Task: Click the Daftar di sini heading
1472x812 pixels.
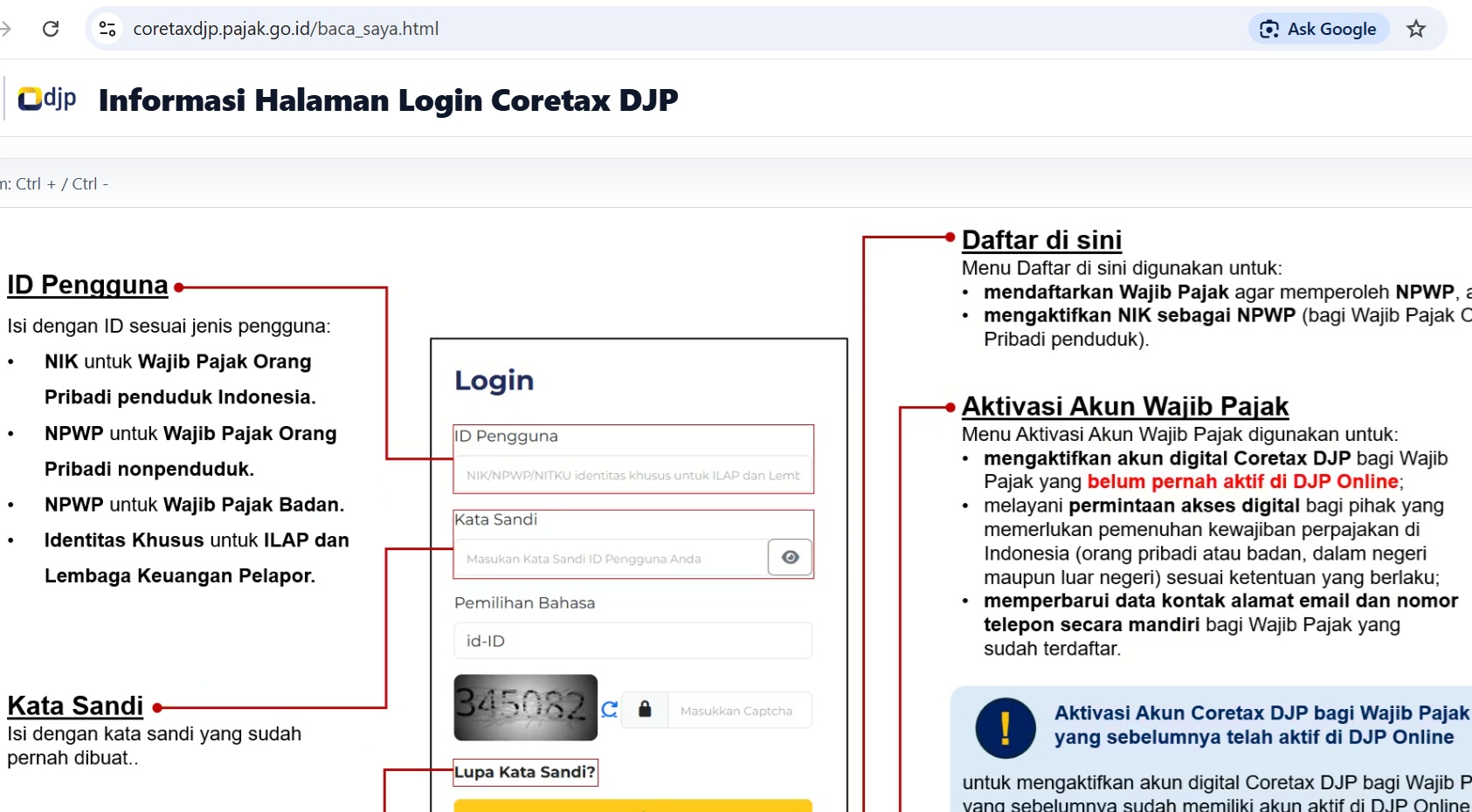Action: point(1040,240)
